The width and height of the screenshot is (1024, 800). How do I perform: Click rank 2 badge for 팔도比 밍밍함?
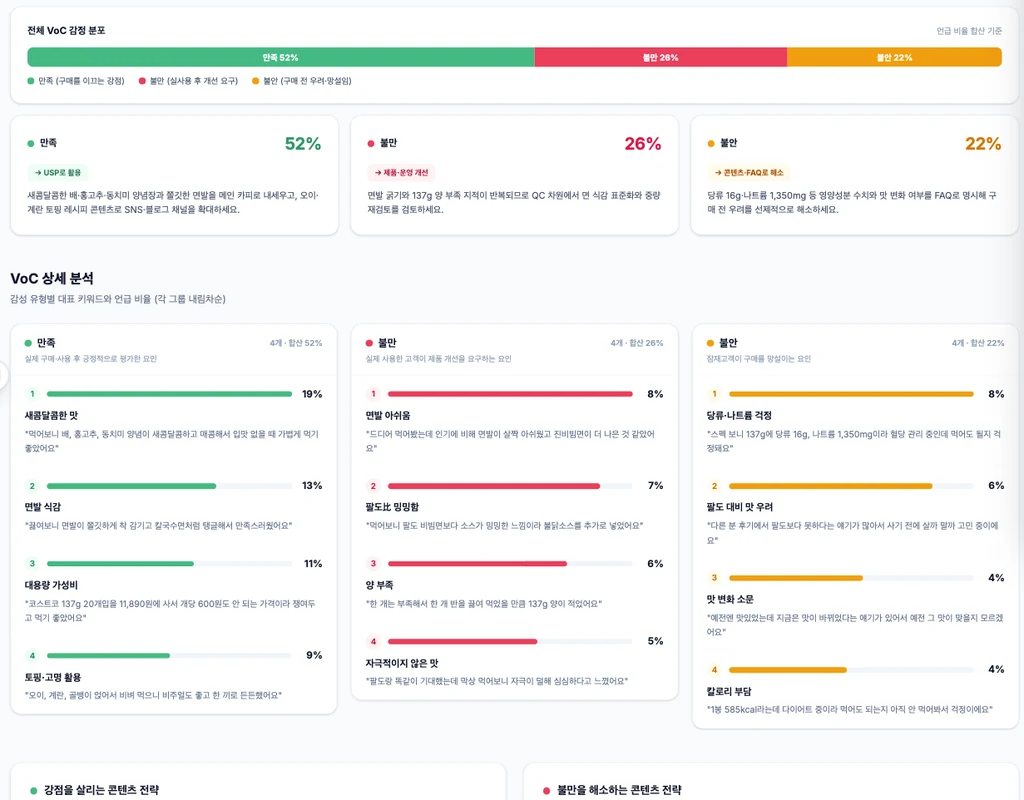coord(373,486)
